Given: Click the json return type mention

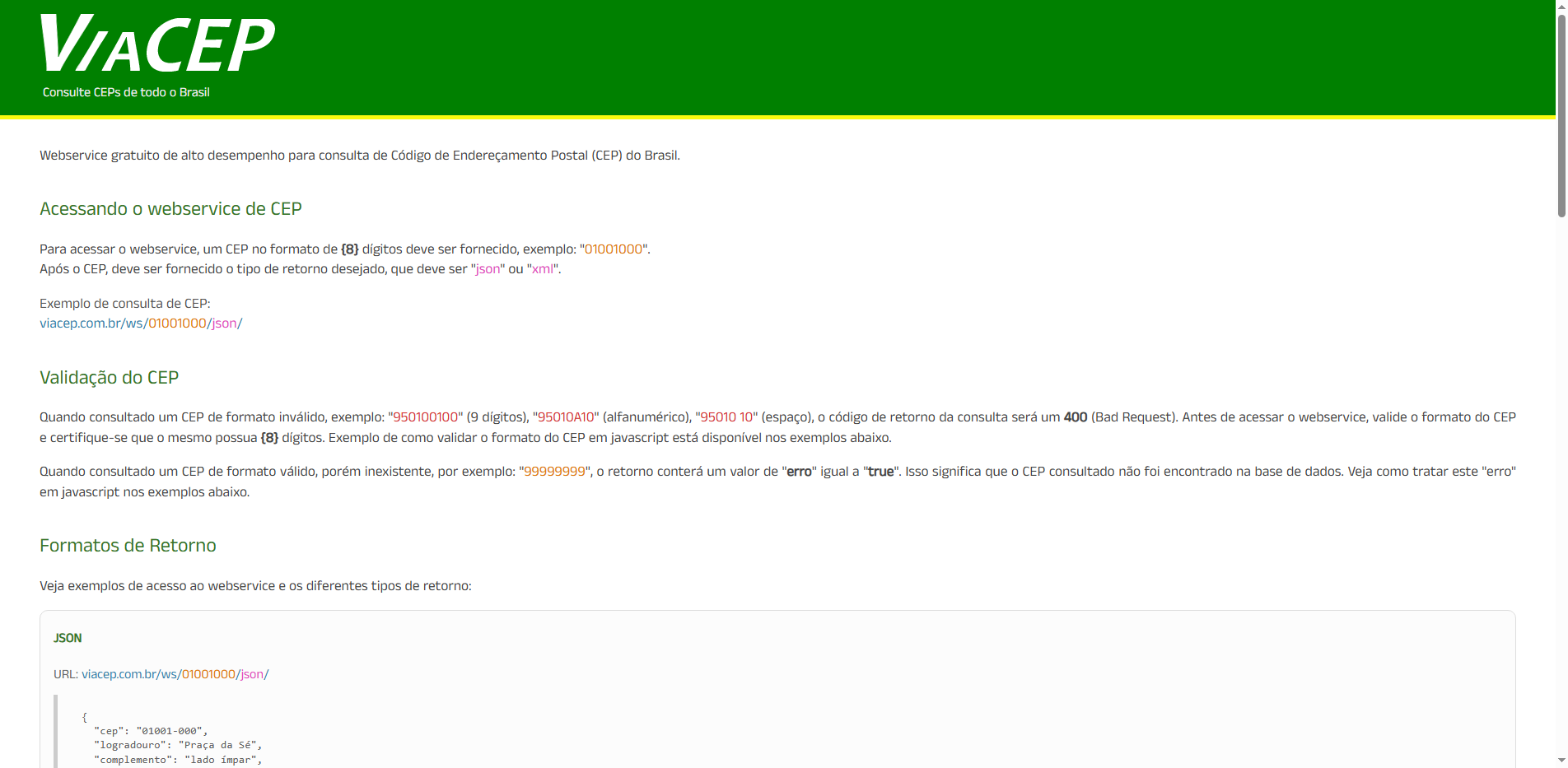Looking at the screenshot, I should [x=488, y=268].
